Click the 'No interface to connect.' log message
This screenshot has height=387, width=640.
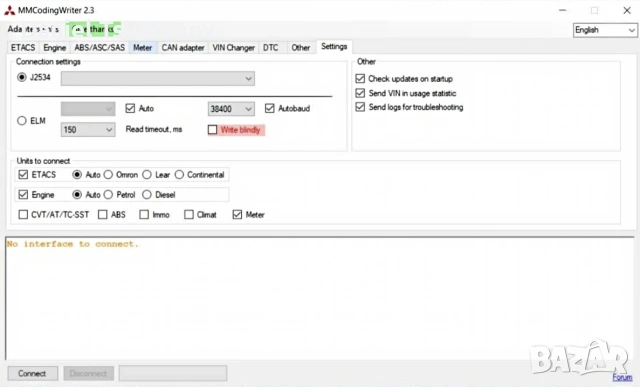(73, 244)
